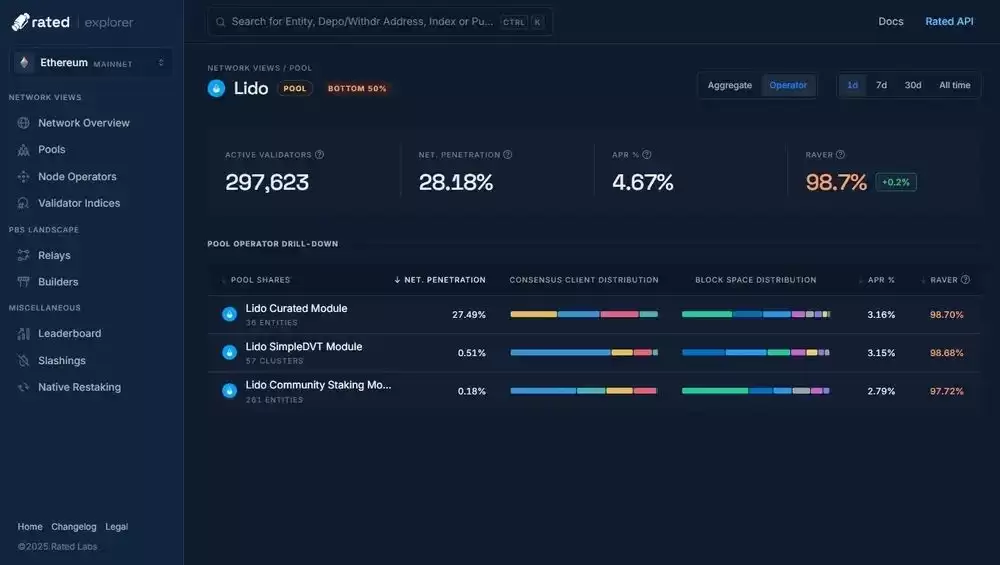Sort table by APR % column
The width and height of the screenshot is (1000, 565).
pyautogui.click(x=880, y=280)
